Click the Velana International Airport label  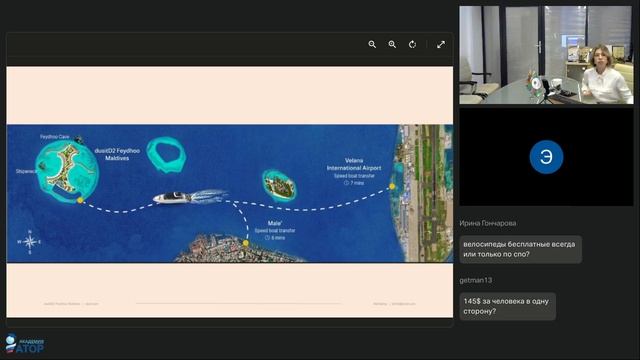tap(354, 164)
